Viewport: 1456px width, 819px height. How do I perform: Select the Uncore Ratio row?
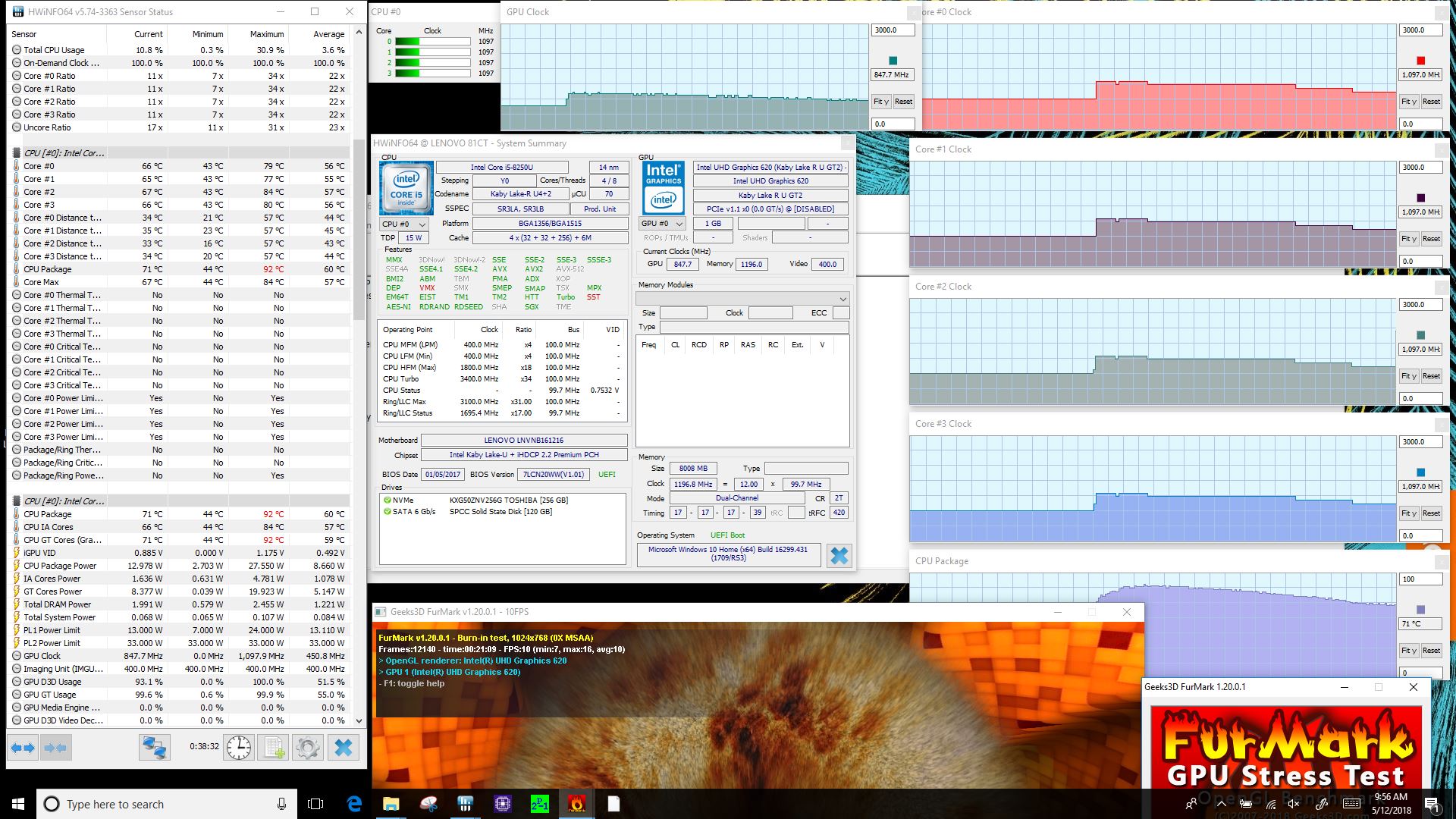[x=180, y=127]
